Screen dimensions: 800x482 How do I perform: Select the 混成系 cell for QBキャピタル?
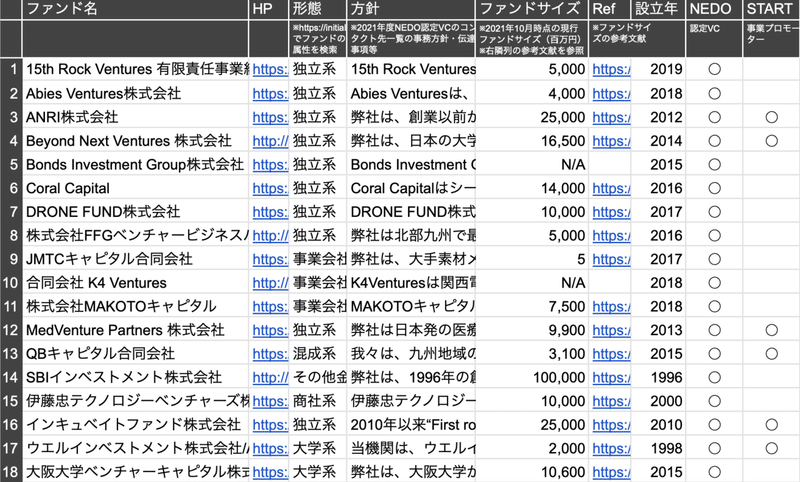[x=317, y=354]
